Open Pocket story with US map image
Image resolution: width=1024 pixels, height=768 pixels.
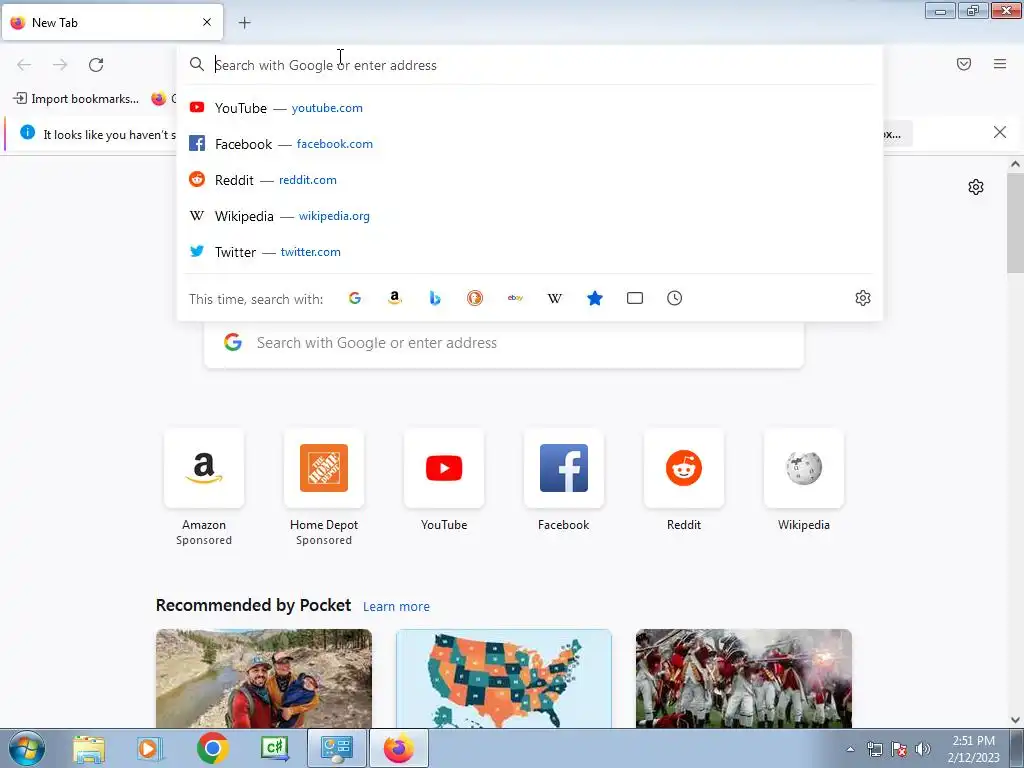pos(504,679)
